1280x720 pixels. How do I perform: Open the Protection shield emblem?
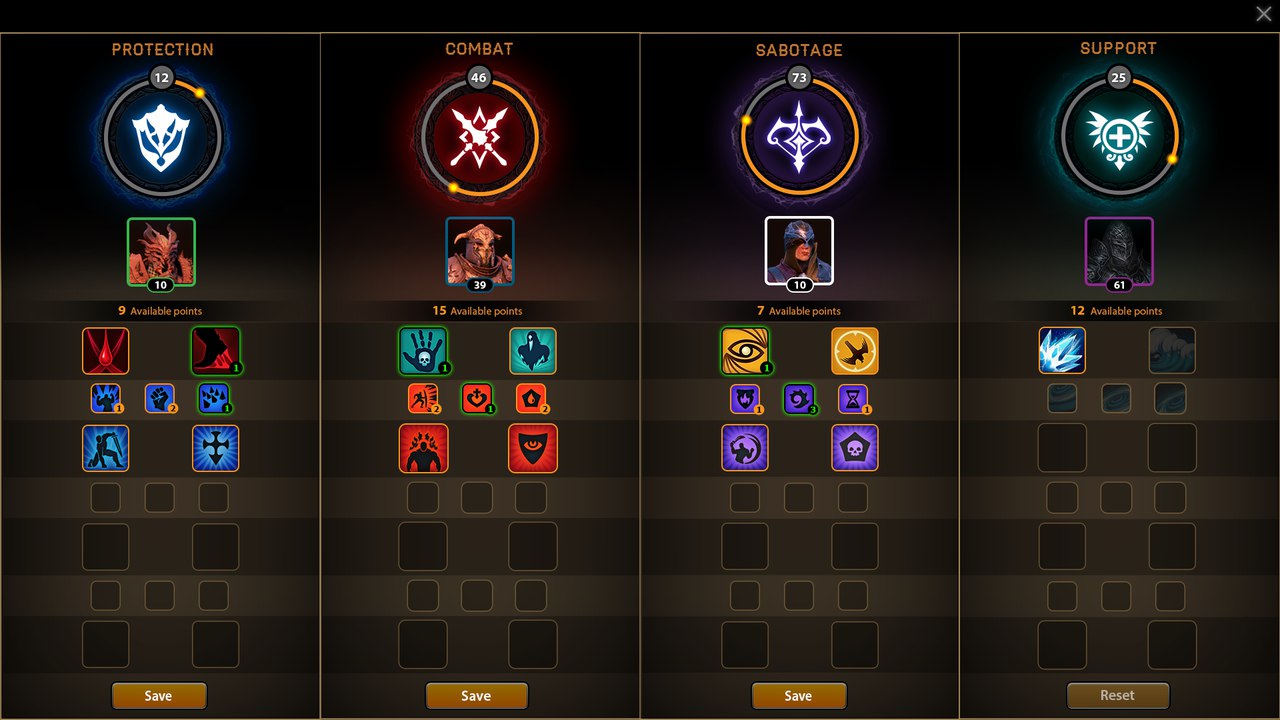[162, 137]
